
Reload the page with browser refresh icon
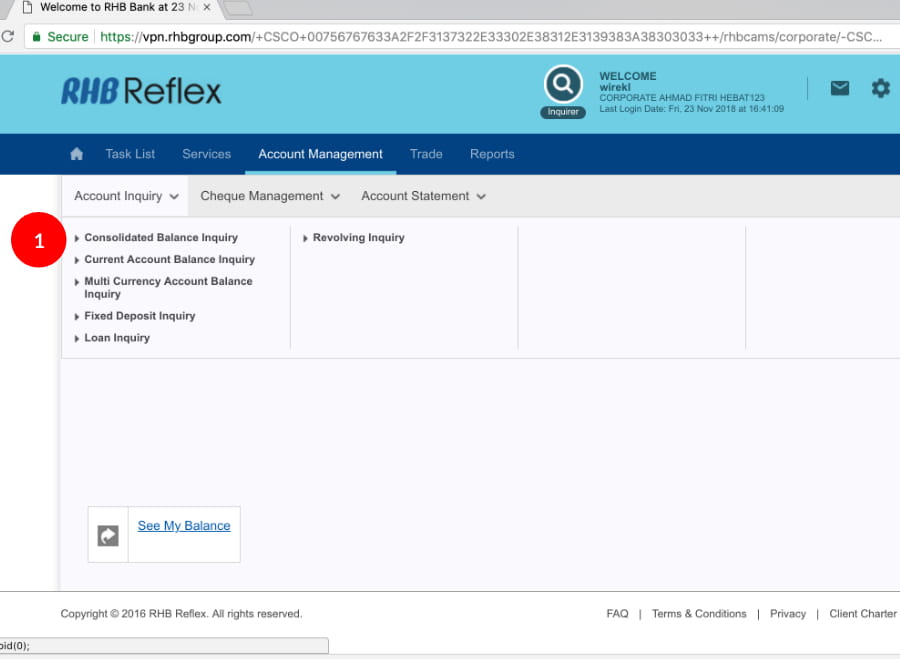click(x=7, y=37)
